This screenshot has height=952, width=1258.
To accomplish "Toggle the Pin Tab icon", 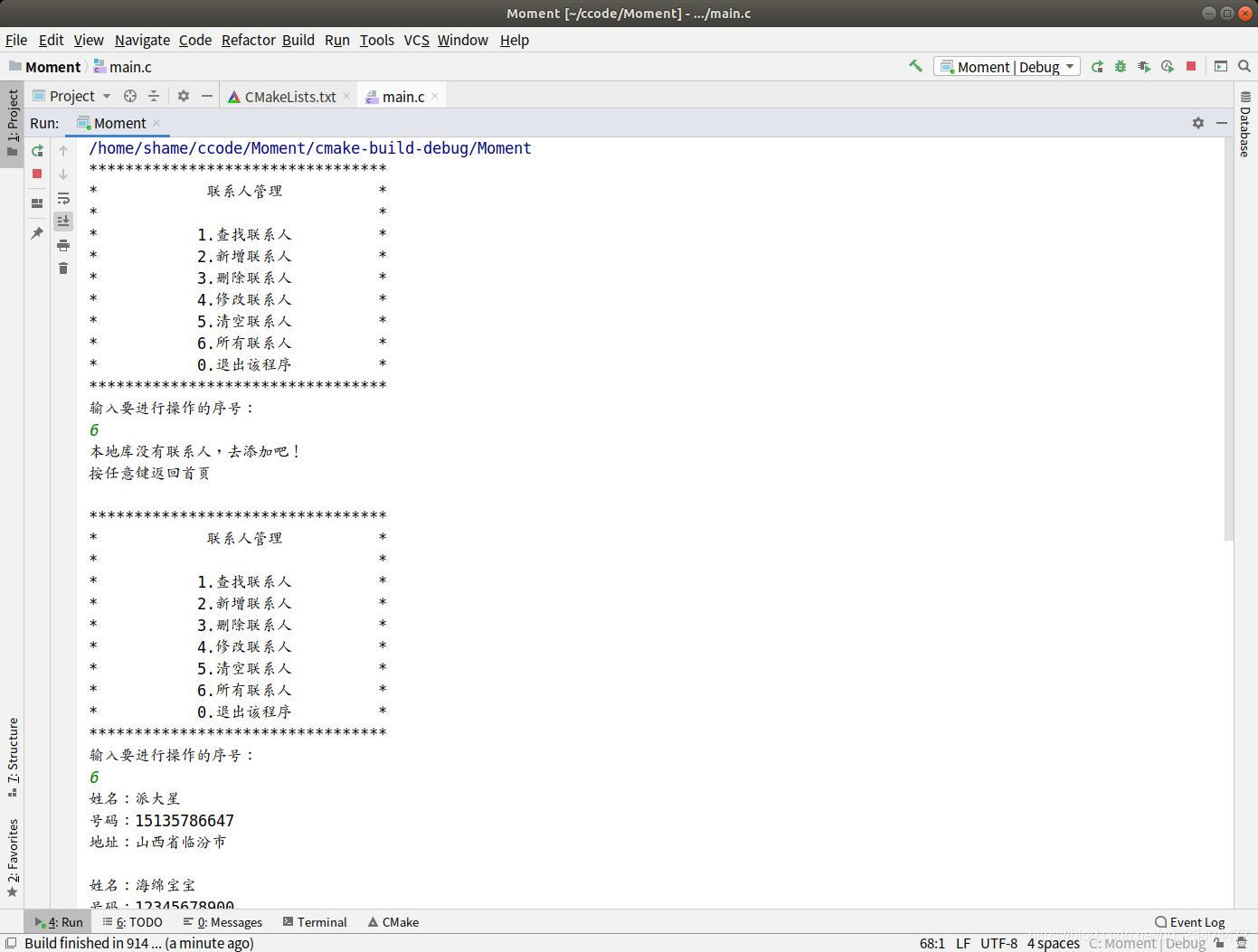I will pyautogui.click(x=37, y=233).
